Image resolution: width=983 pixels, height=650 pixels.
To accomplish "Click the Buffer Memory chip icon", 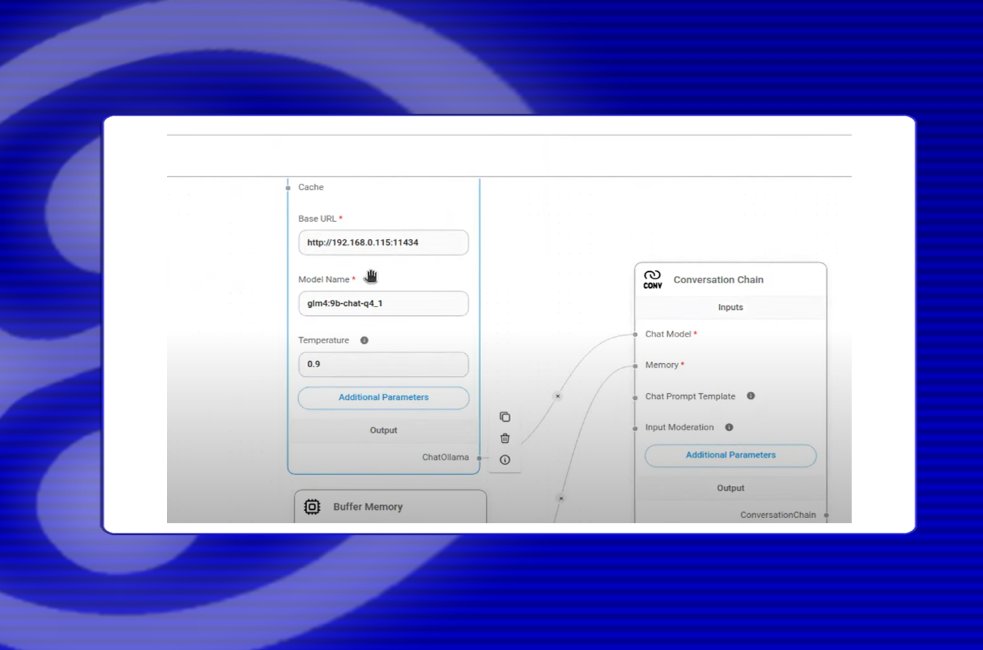I will click(x=312, y=506).
